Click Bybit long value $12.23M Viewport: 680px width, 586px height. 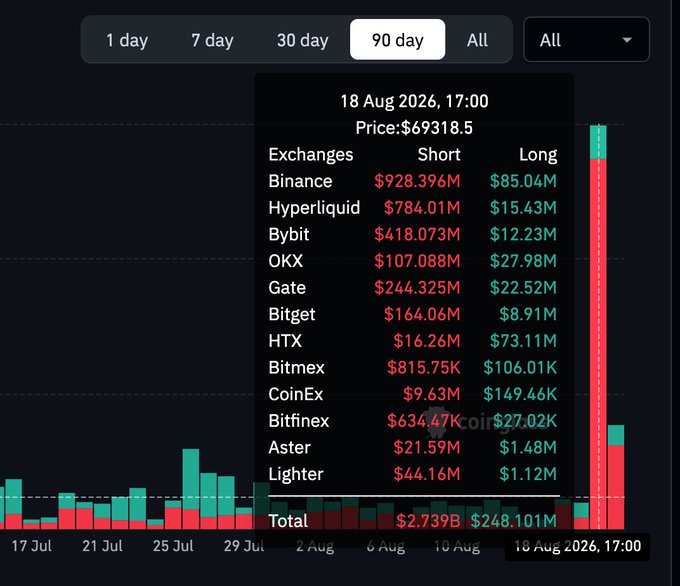coord(523,234)
